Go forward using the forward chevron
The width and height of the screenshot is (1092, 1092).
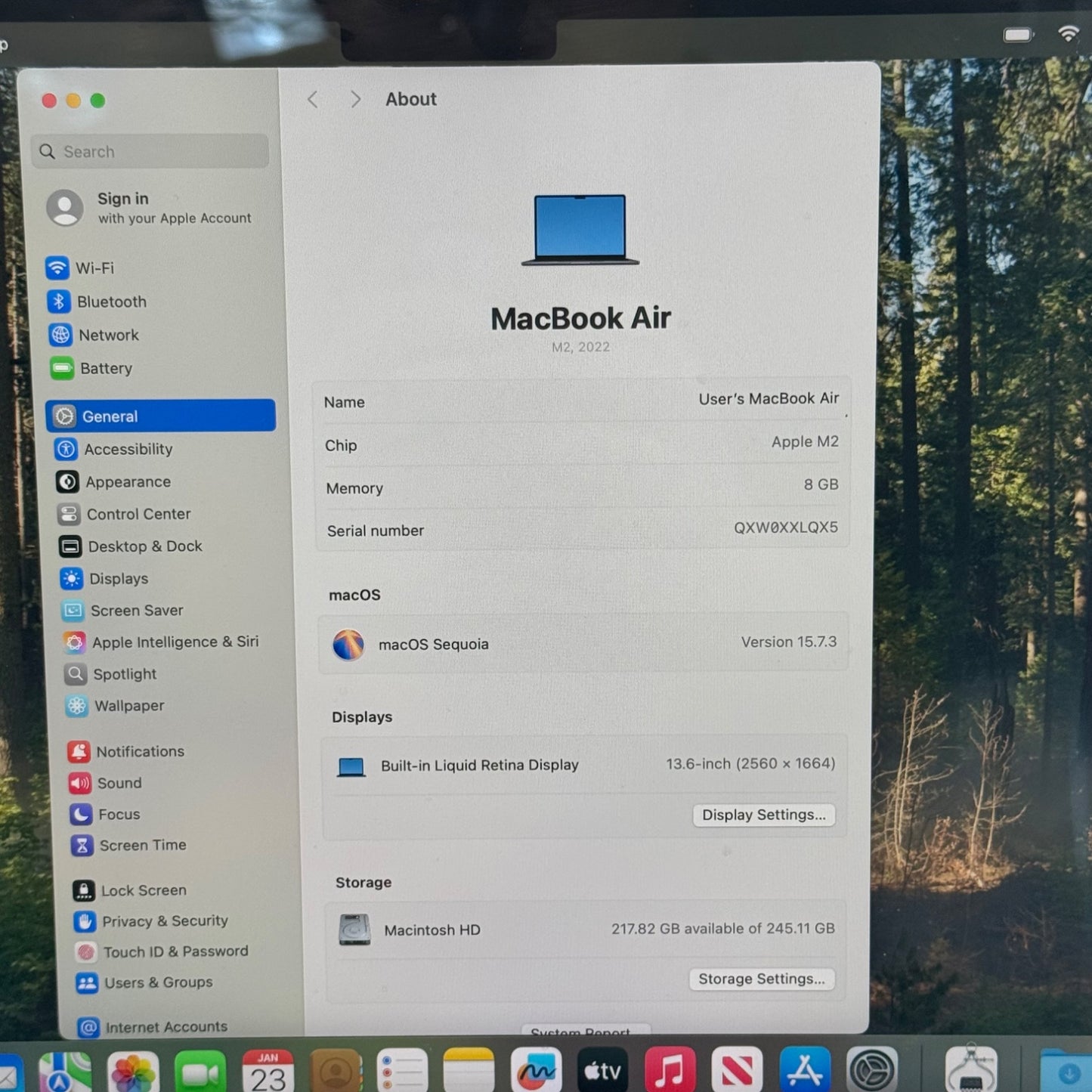[355, 100]
